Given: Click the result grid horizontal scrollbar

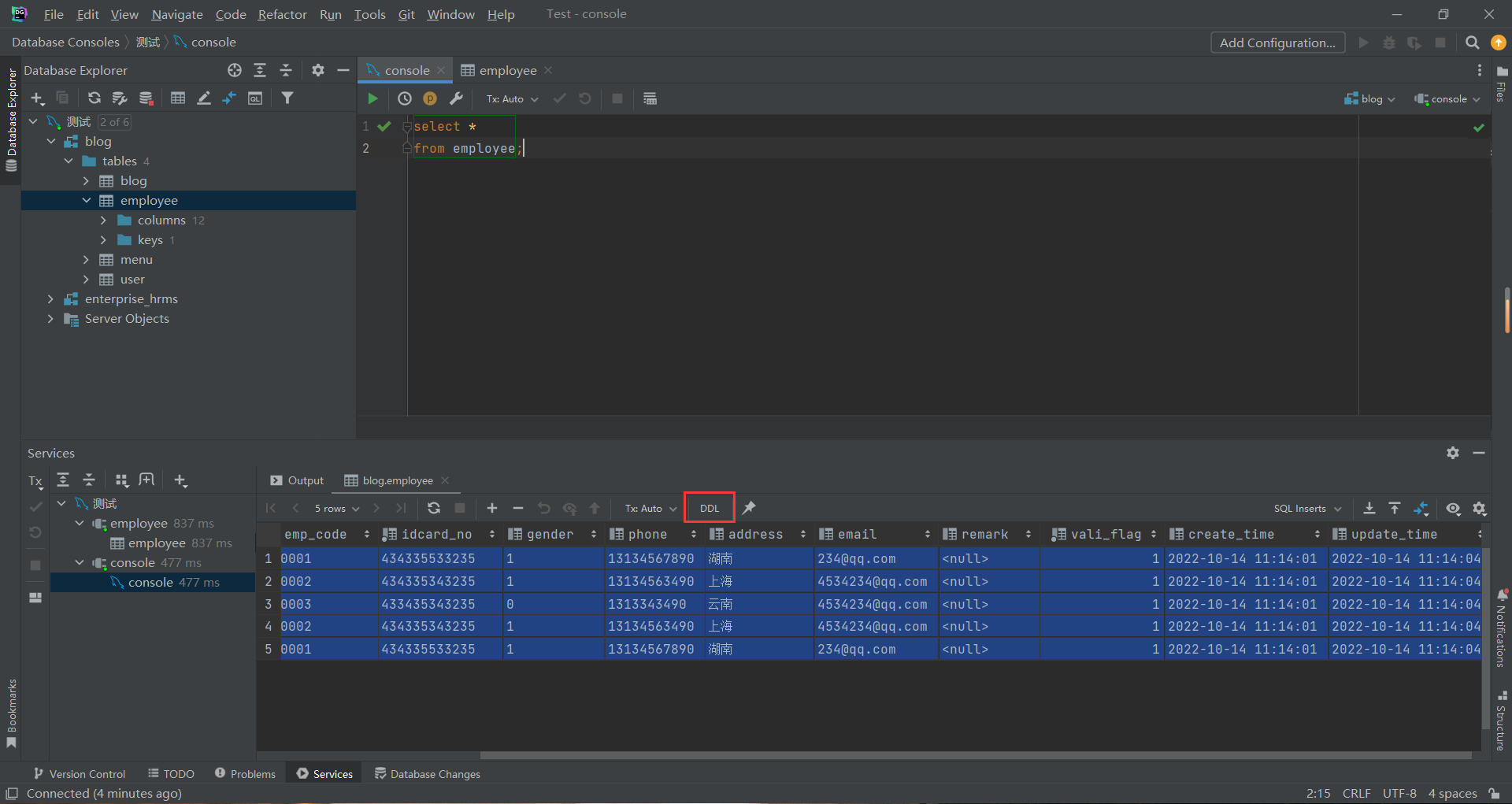Looking at the screenshot, I should [x=975, y=754].
